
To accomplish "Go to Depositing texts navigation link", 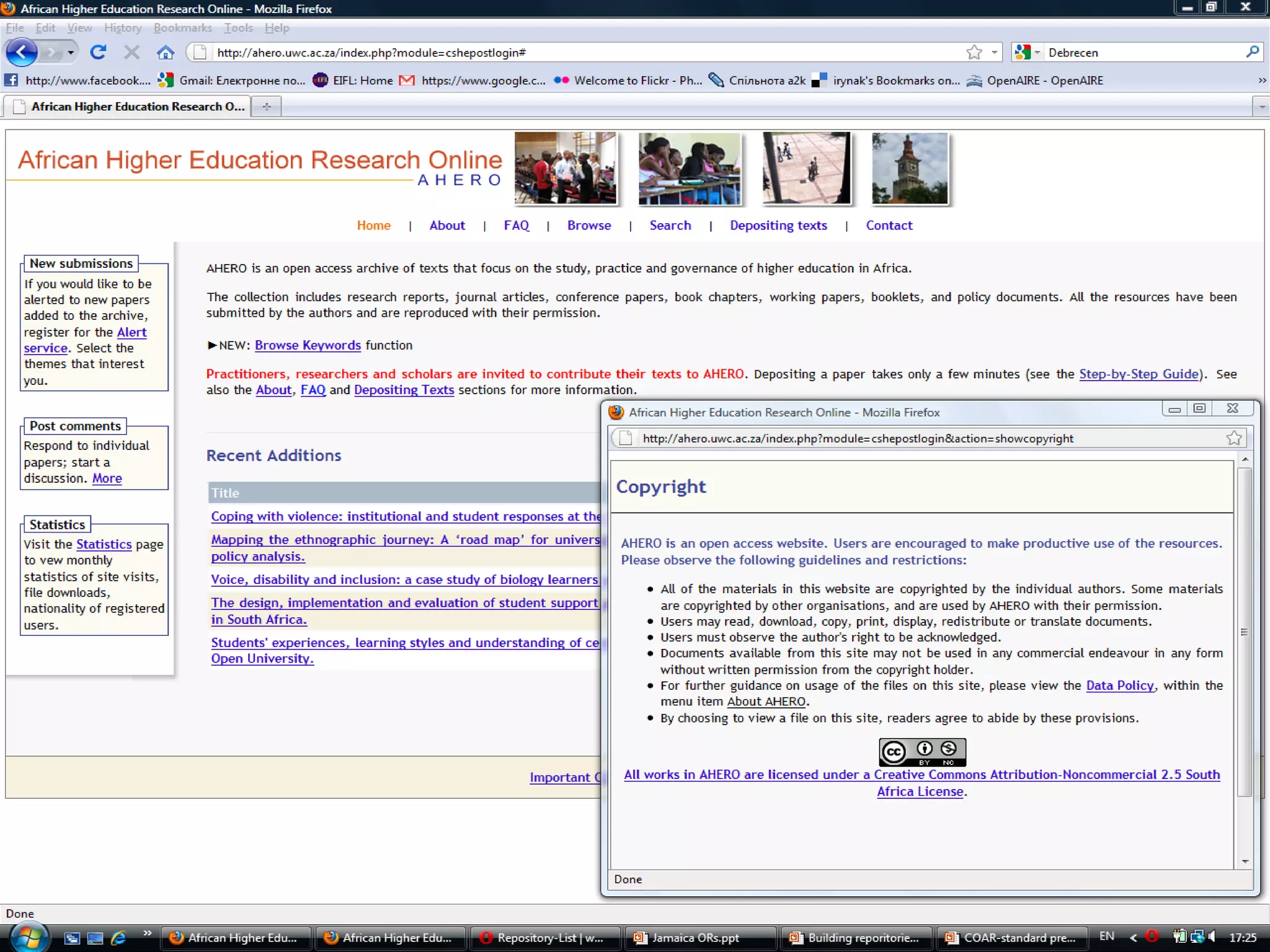I will tap(778, 226).
